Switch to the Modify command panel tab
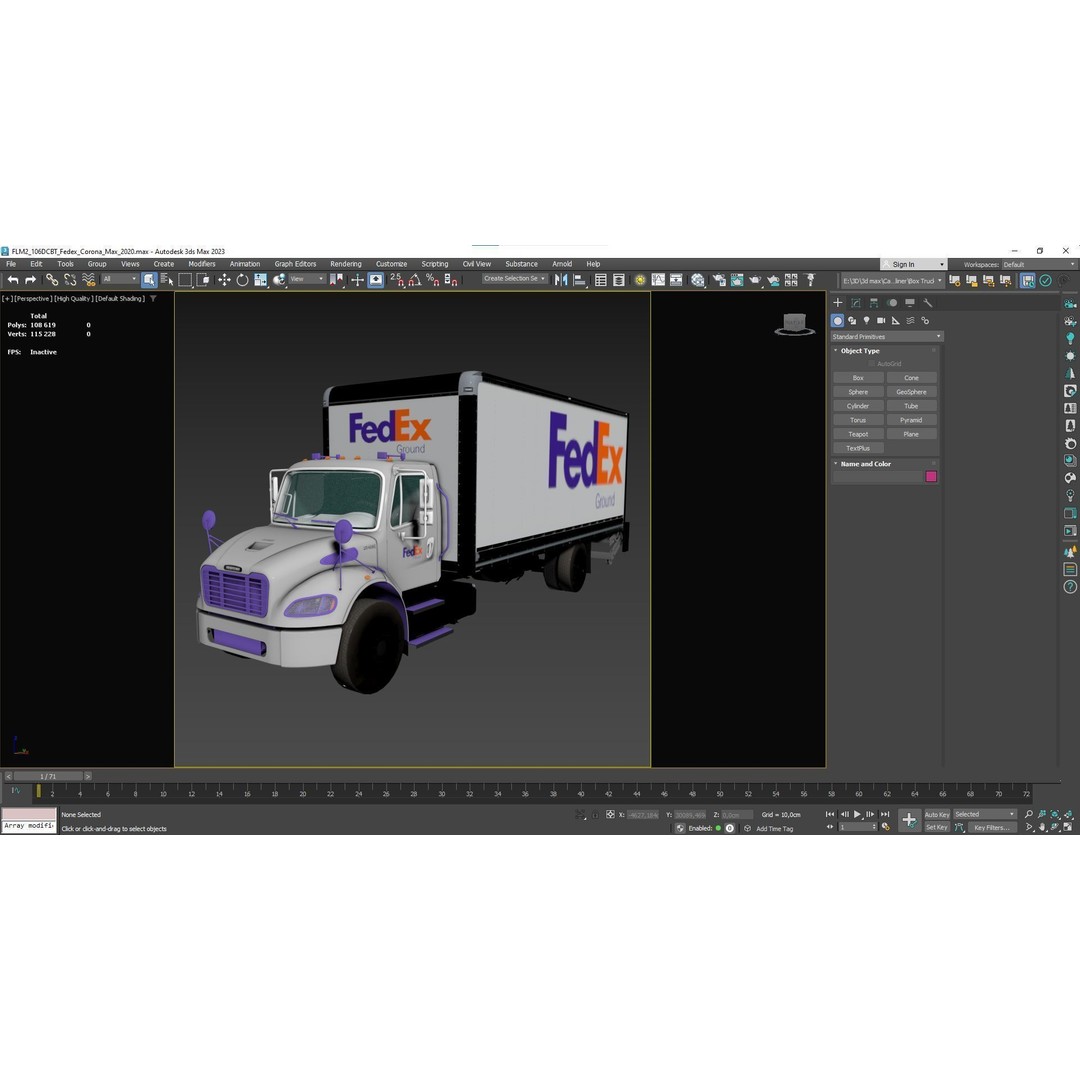Screen dimensions: 1080x1080 pos(855,303)
